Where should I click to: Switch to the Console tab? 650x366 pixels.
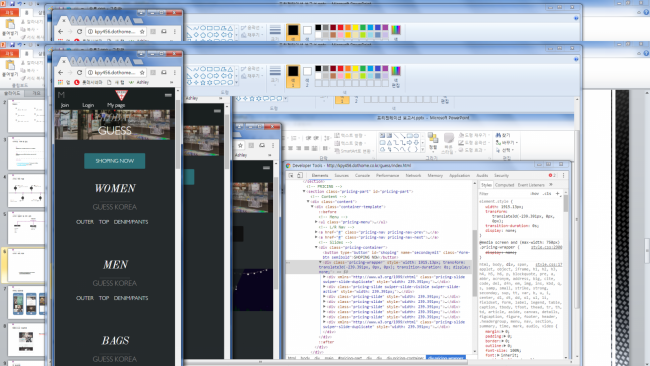coord(362,176)
